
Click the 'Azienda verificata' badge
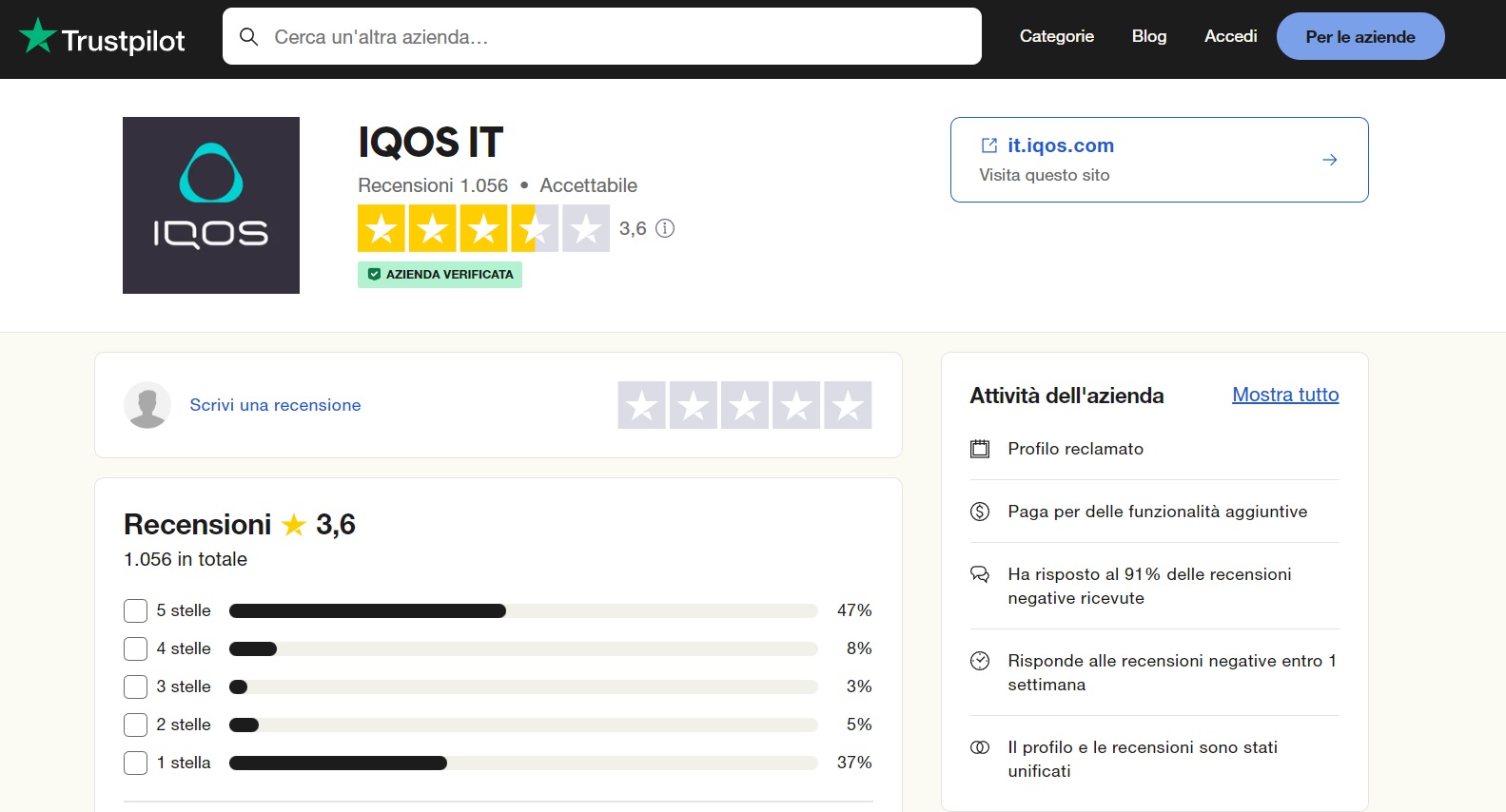coord(440,274)
